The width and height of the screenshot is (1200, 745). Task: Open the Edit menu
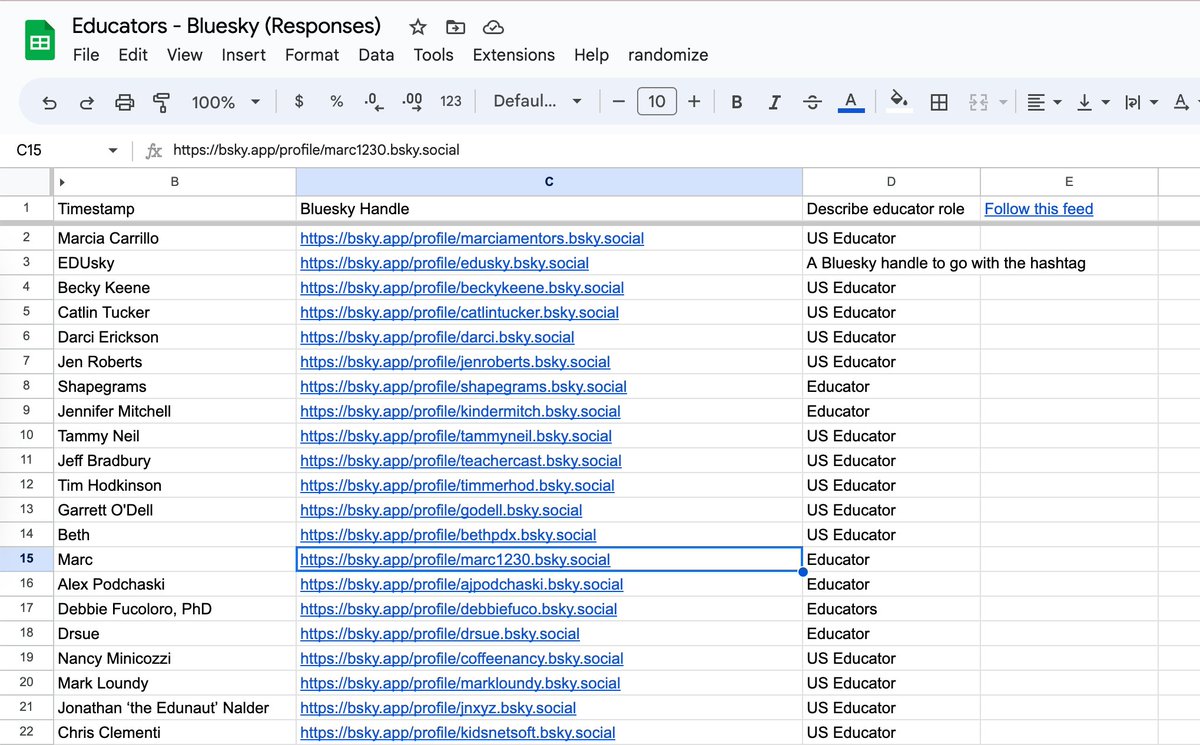pos(133,55)
